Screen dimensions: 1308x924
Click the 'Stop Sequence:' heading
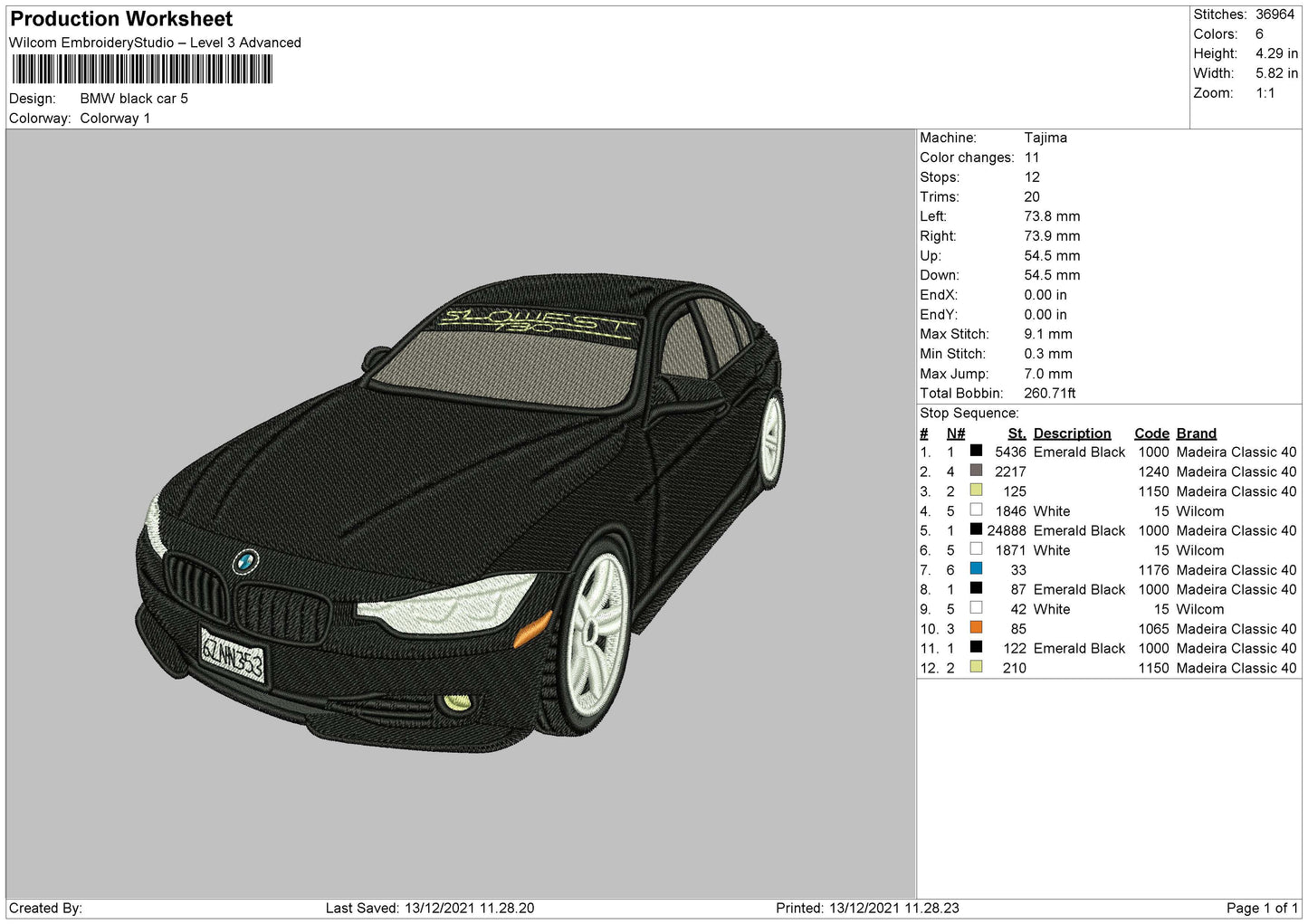pyautogui.click(x=969, y=414)
